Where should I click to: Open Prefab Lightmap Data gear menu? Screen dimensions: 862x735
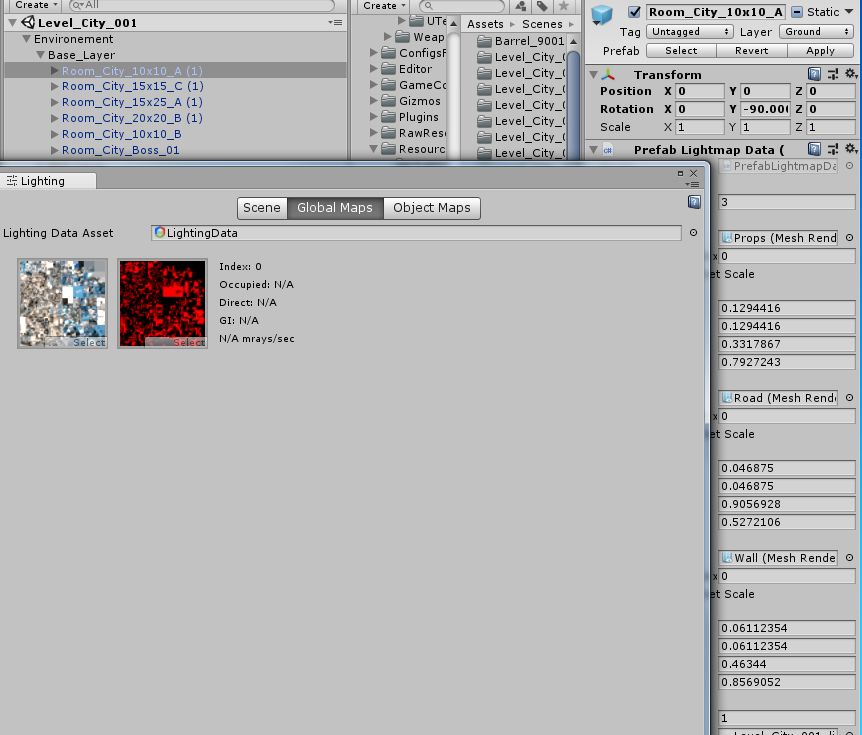tap(850, 148)
